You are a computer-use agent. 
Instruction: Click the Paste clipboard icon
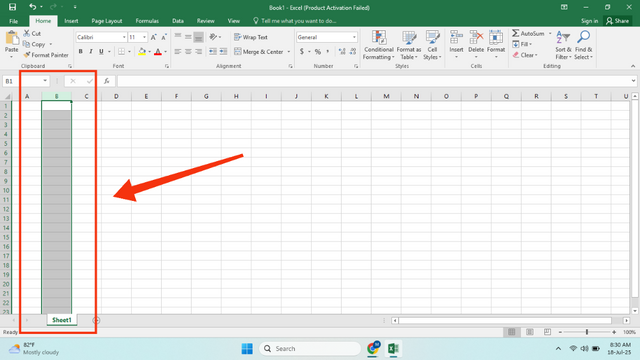(x=12, y=38)
